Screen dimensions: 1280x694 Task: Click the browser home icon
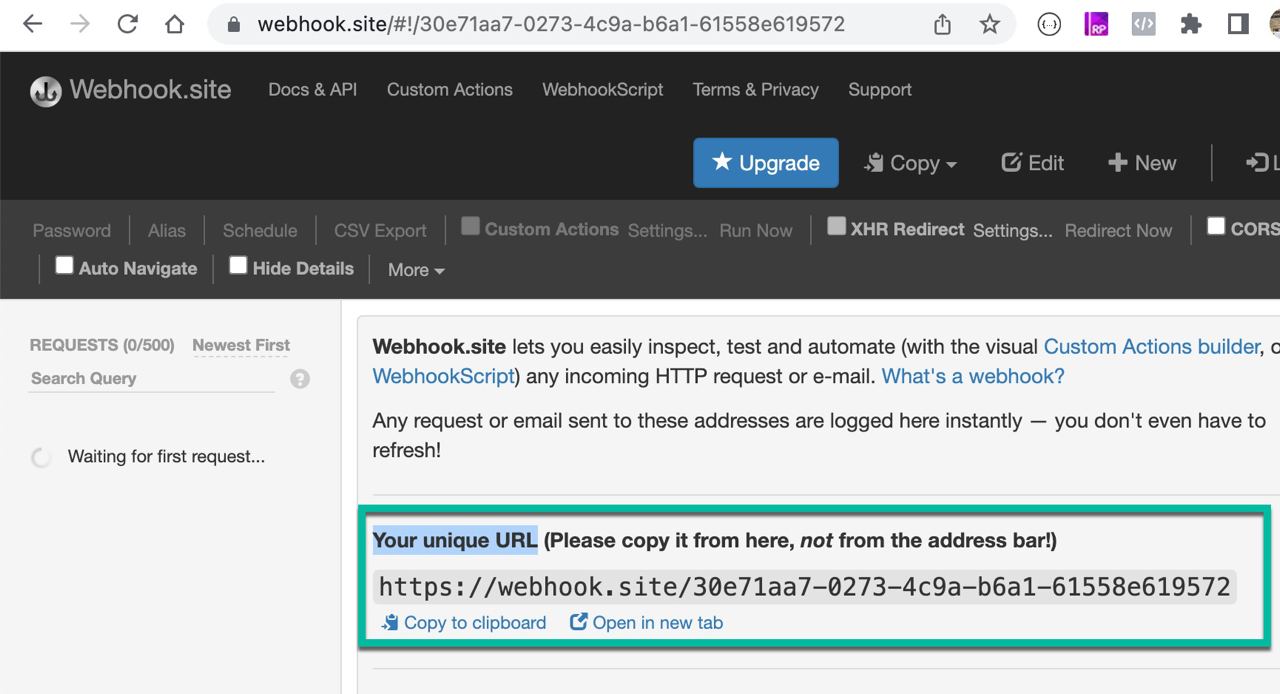coord(175,24)
